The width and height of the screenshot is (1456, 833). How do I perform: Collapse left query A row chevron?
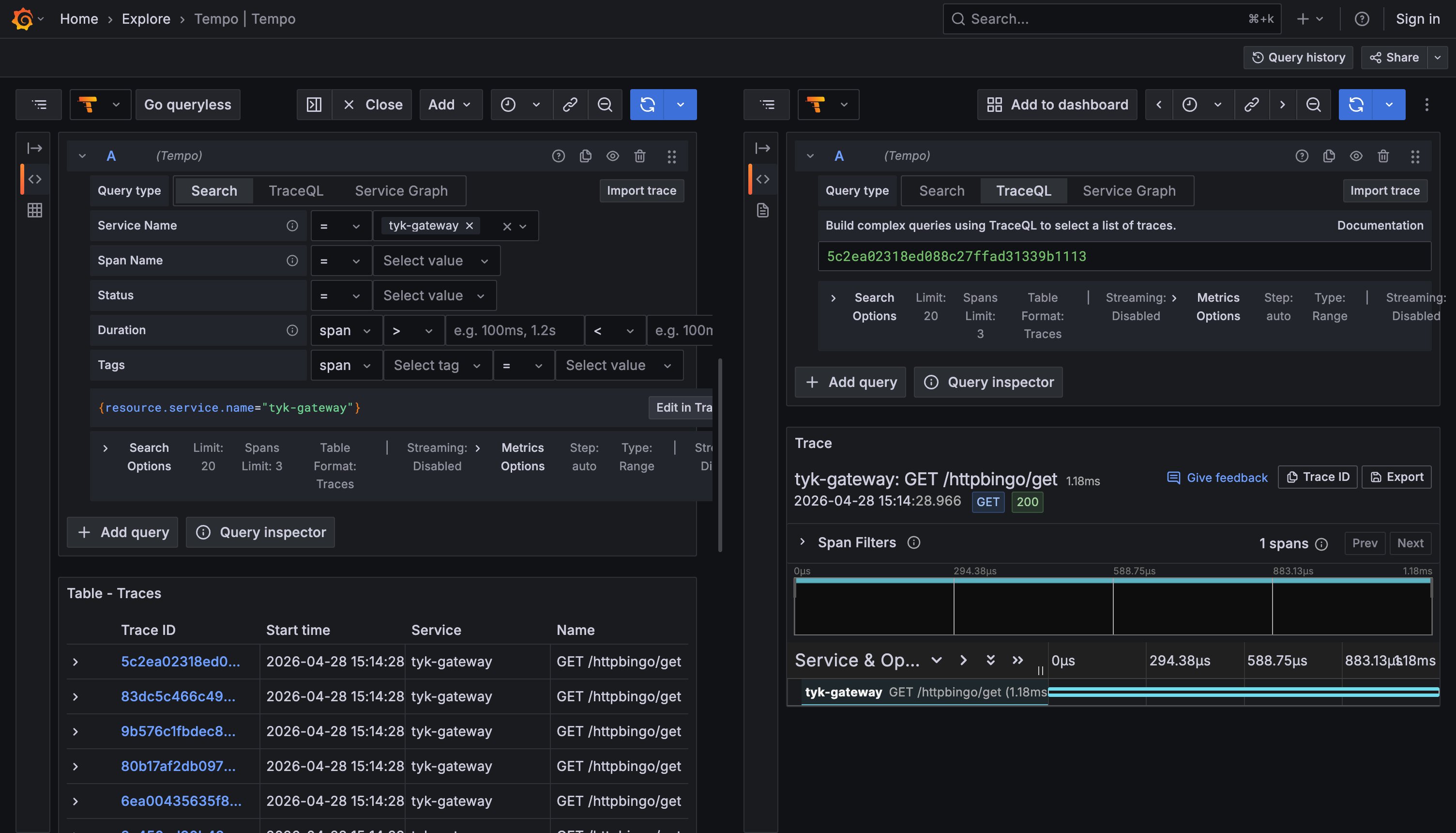(x=82, y=156)
